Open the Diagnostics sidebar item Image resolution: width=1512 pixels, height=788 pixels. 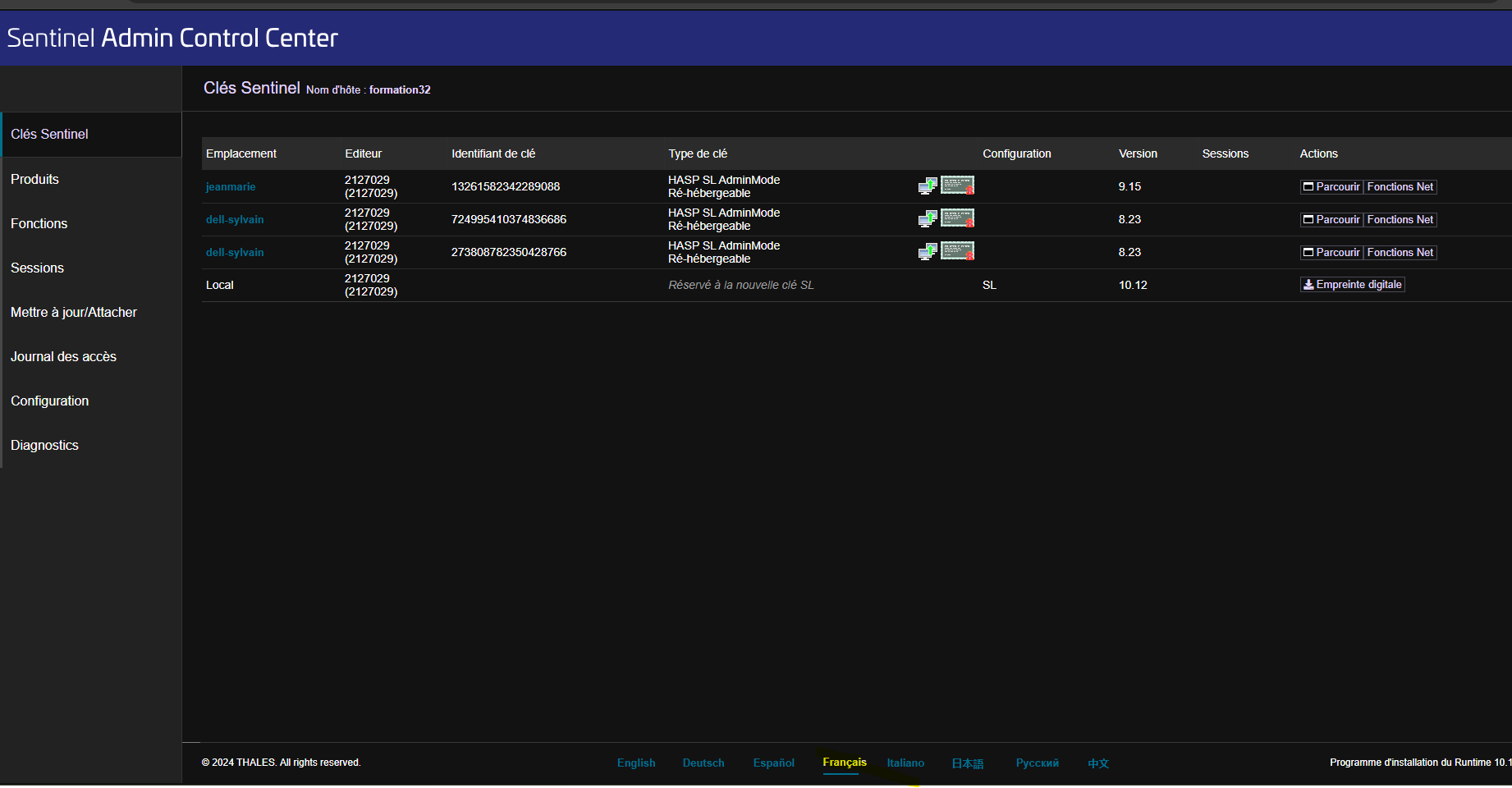pyautogui.click(x=91, y=445)
